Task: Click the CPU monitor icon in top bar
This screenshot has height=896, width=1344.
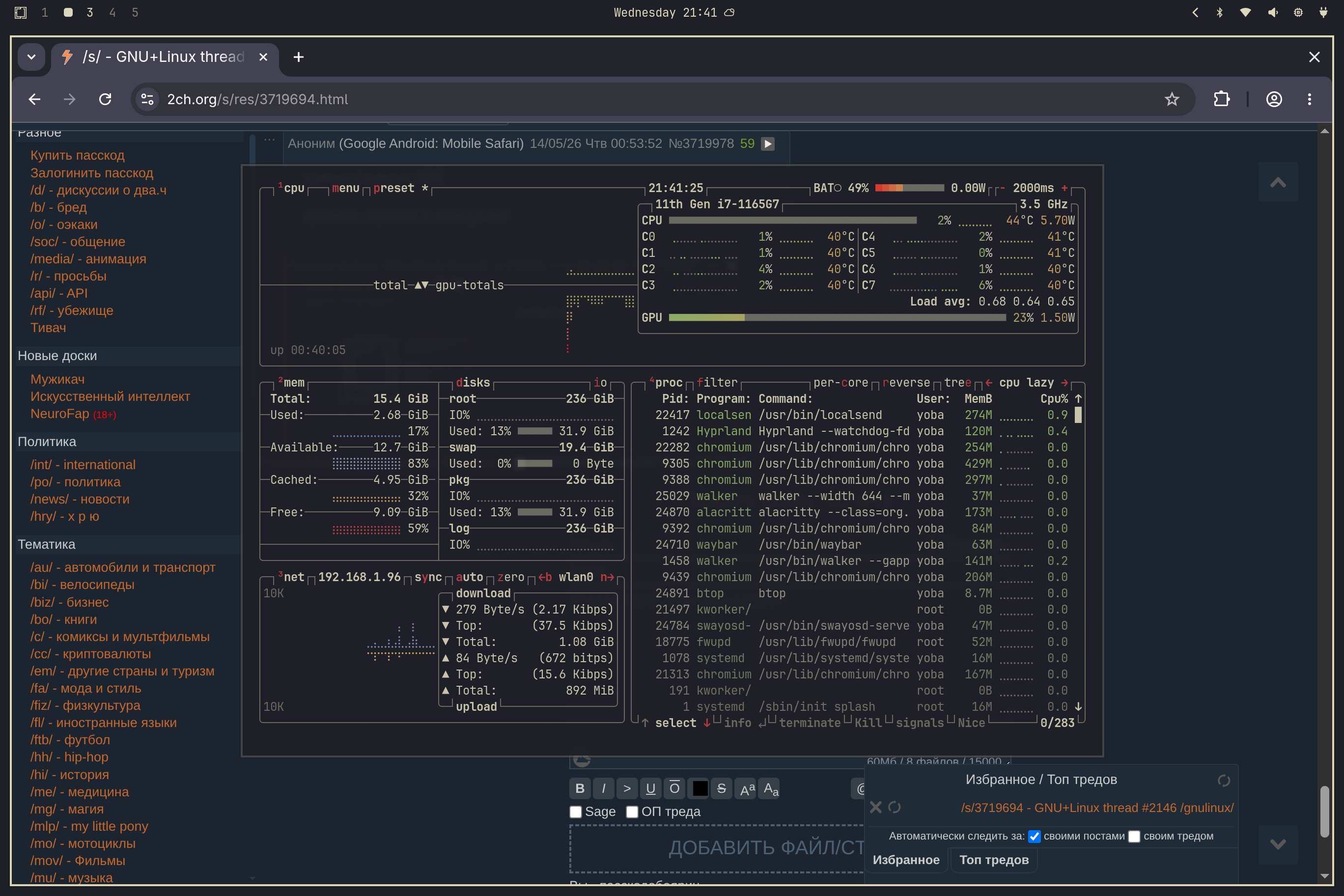Action: pyautogui.click(x=1298, y=13)
